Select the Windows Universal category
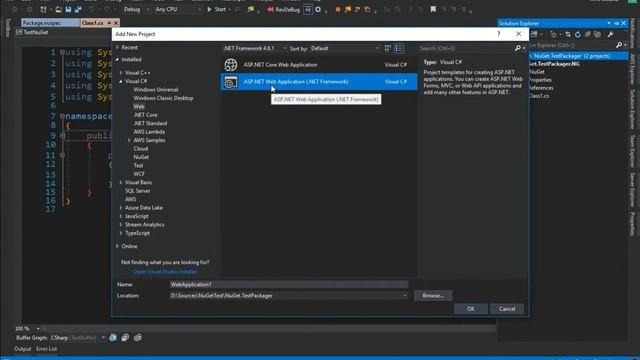 (156, 89)
